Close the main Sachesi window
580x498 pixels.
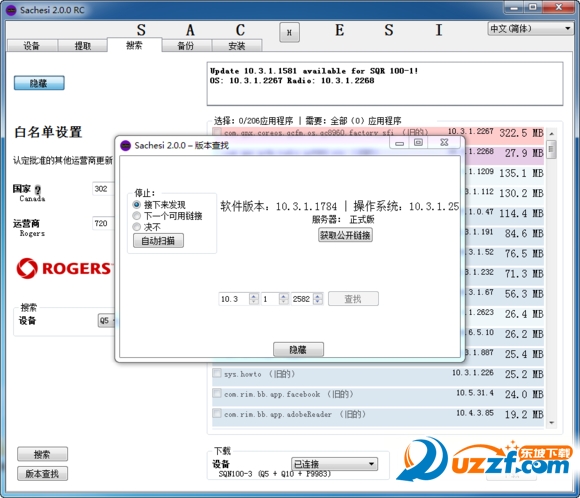coord(559,7)
